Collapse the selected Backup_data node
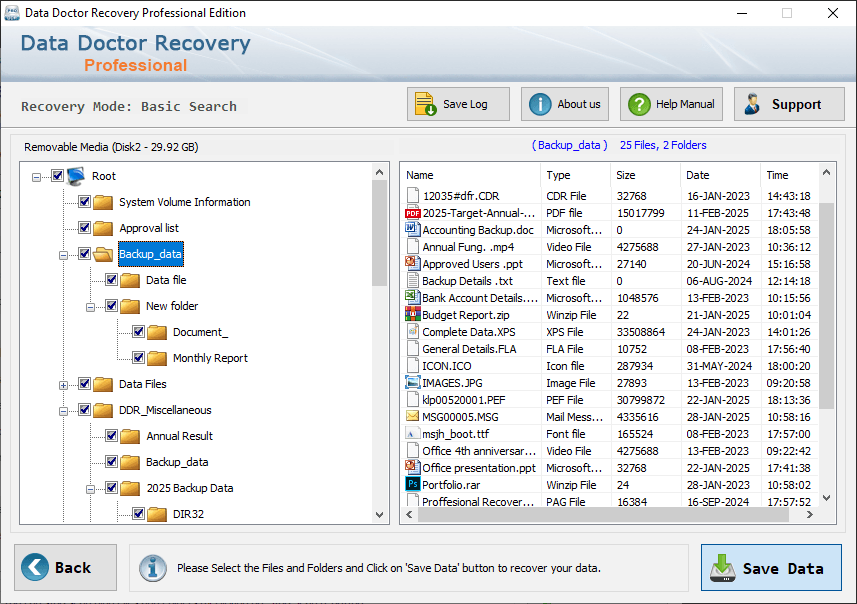This screenshot has height=604, width=857. 63,255
